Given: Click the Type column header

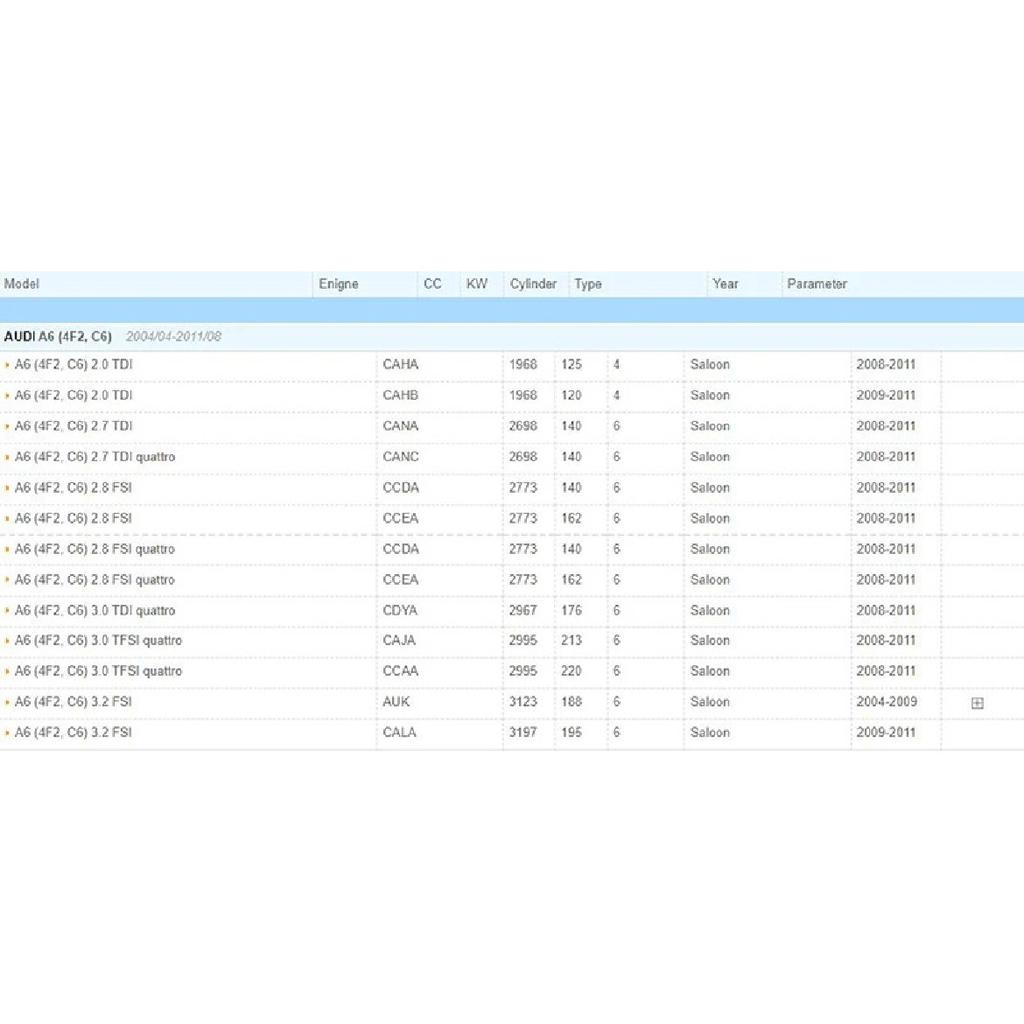Looking at the screenshot, I should point(588,284).
